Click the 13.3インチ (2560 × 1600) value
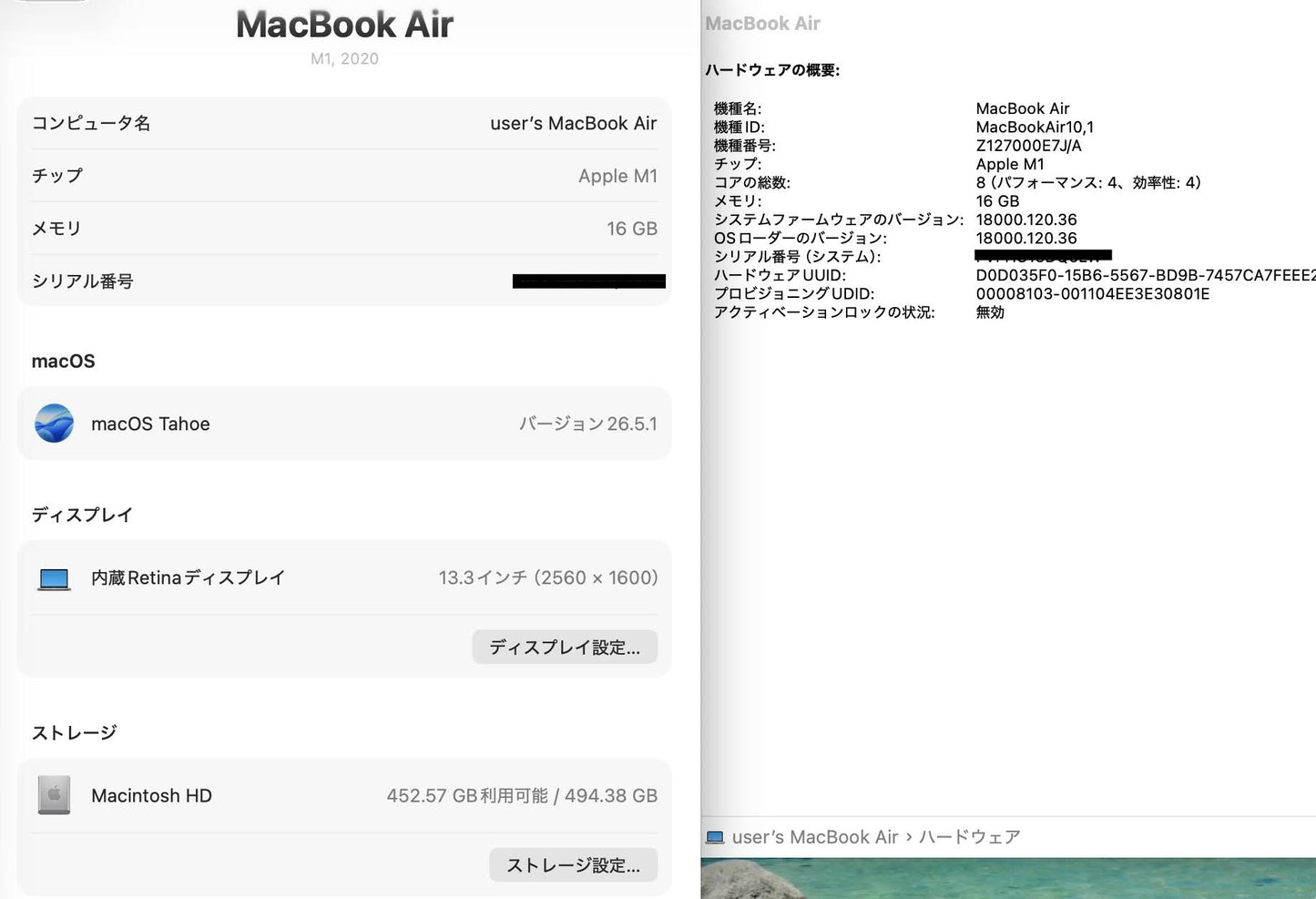Screen dimensions: 1316x899 point(548,577)
